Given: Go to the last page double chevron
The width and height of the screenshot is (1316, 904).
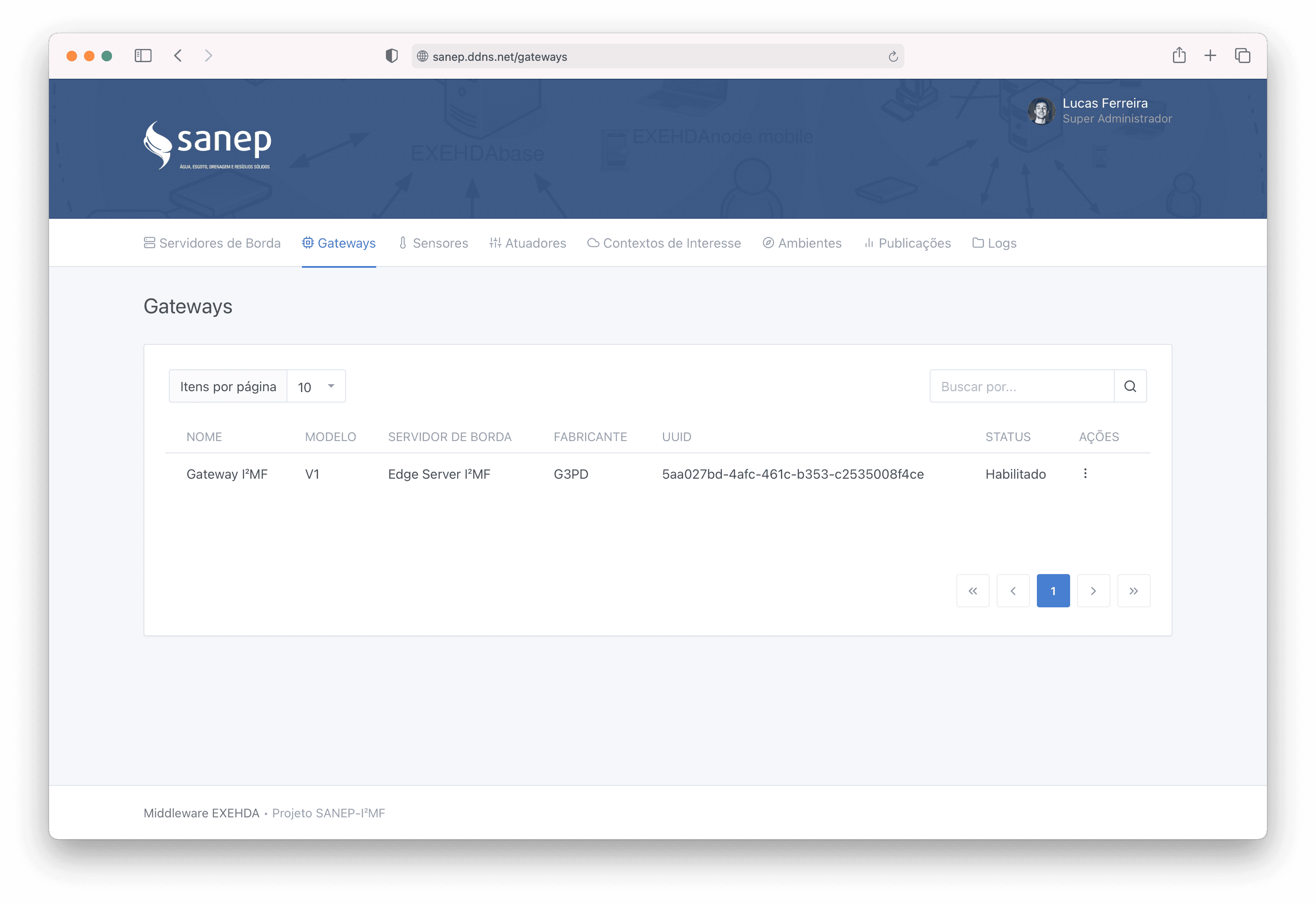Looking at the screenshot, I should pyautogui.click(x=1133, y=591).
